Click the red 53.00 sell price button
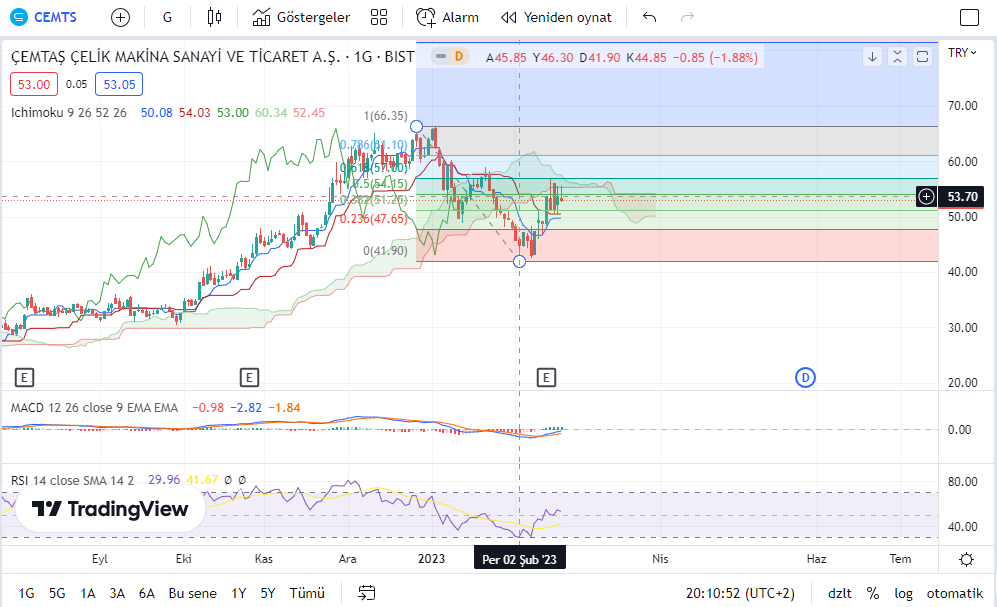This screenshot has width=997, height=607. (x=34, y=85)
